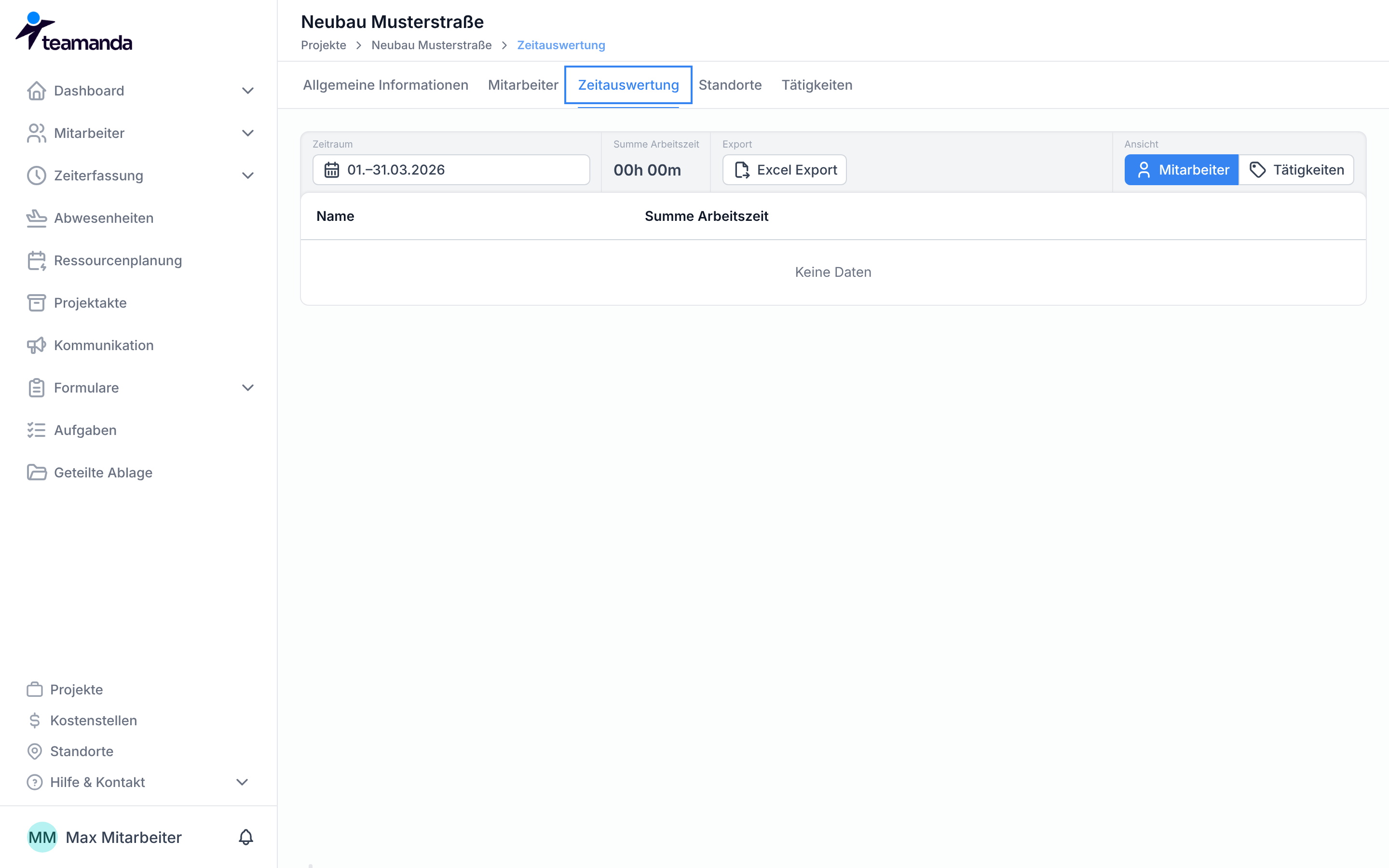The width and height of the screenshot is (1389, 868).
Task: Switch view to Mitarbeiter toggle button
Action: point(1181,170)
